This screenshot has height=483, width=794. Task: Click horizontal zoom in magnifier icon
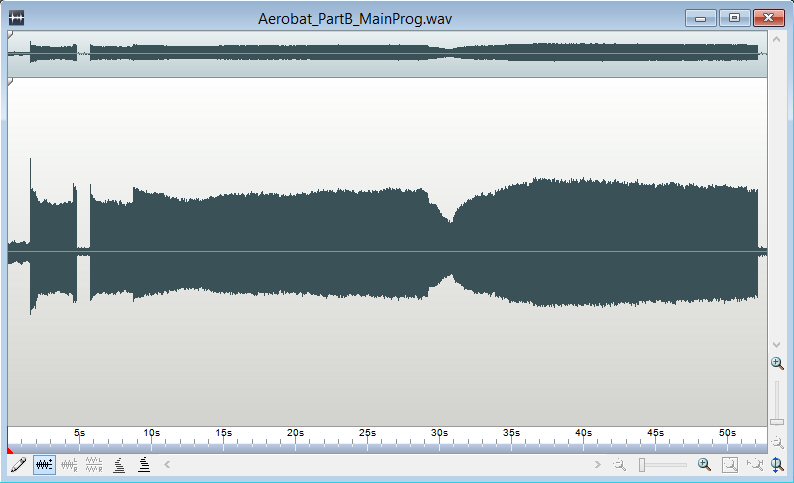[x=704, y=464]
